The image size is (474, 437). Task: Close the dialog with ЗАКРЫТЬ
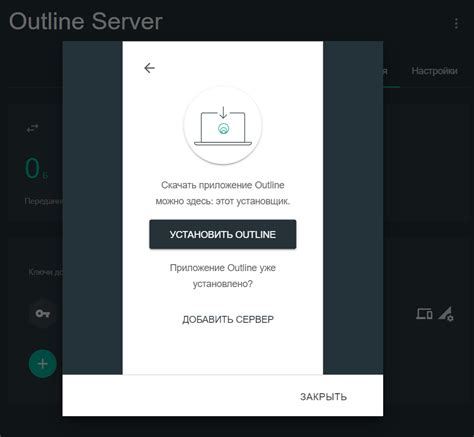[x=323, y=397]
